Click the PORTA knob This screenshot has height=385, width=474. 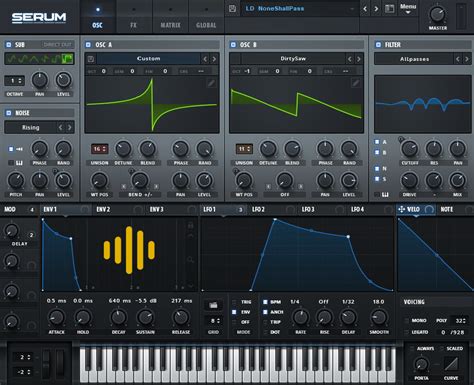coord(421,364)
